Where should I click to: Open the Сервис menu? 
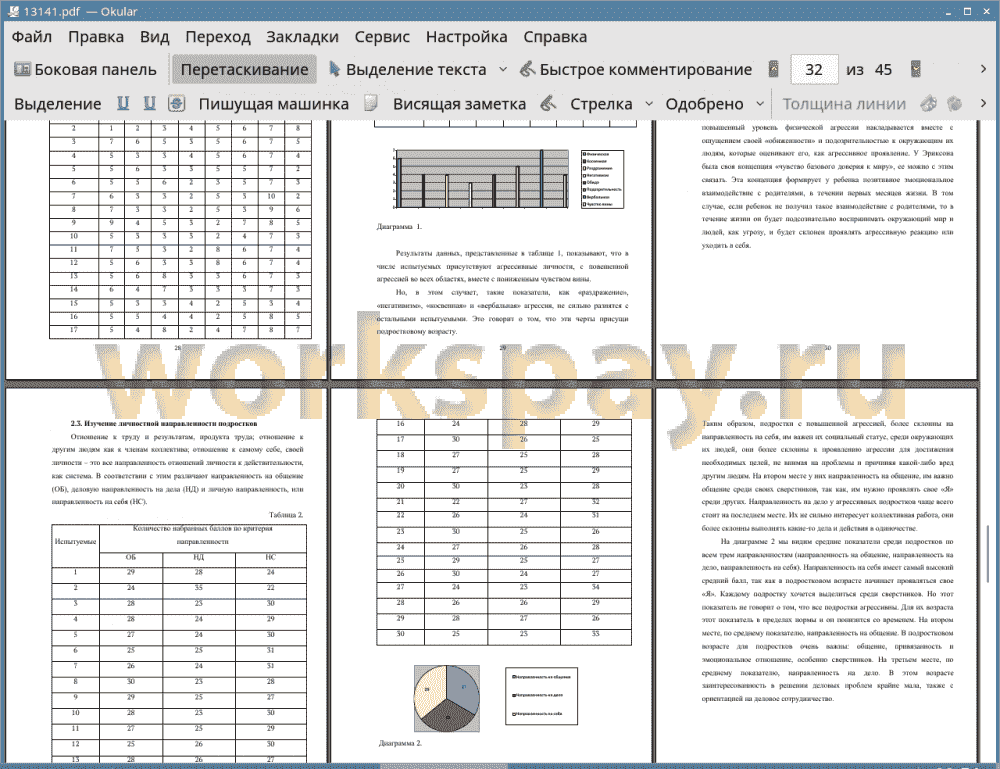[382, 37]
